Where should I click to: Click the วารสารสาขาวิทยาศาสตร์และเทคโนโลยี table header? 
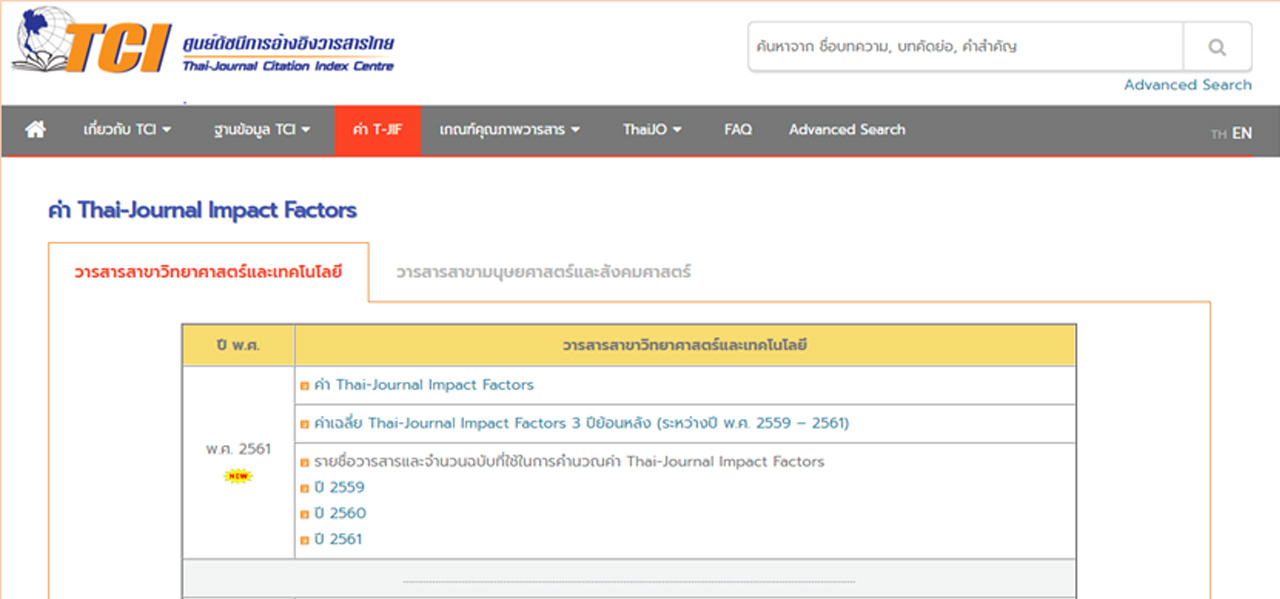tap(685, 346)
